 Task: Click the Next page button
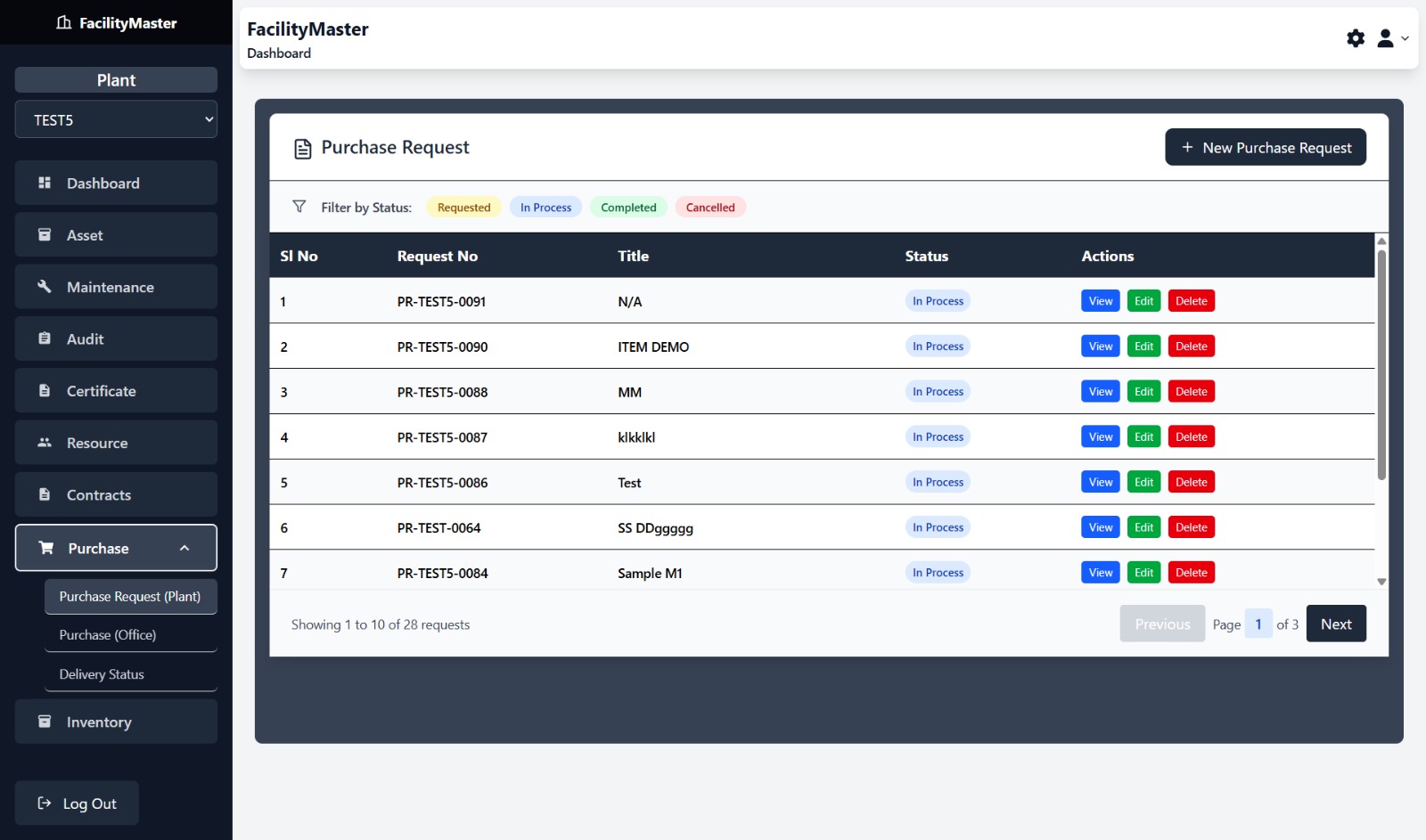click(1335, 624)
